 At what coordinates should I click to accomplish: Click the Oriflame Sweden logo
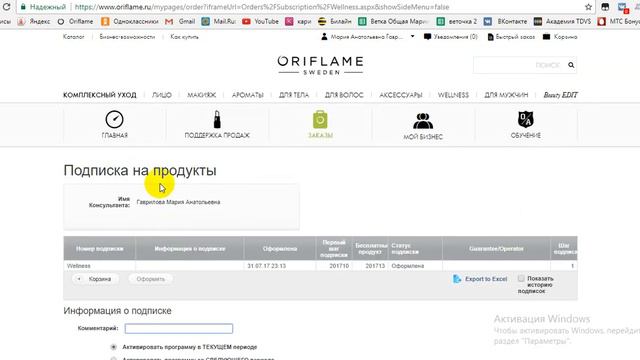coord(320,65)
